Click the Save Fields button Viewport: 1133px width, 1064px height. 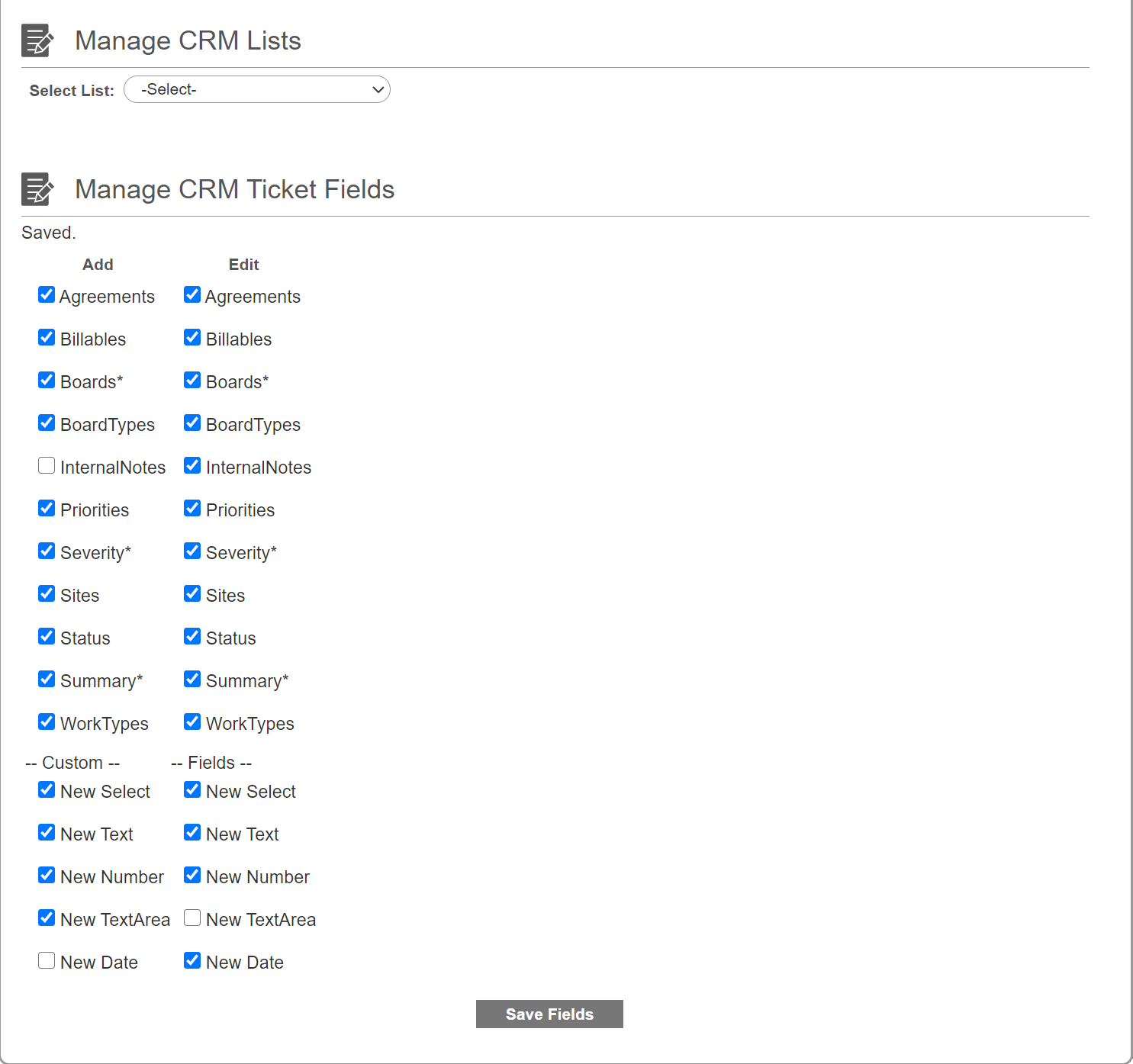point(549,1014)
